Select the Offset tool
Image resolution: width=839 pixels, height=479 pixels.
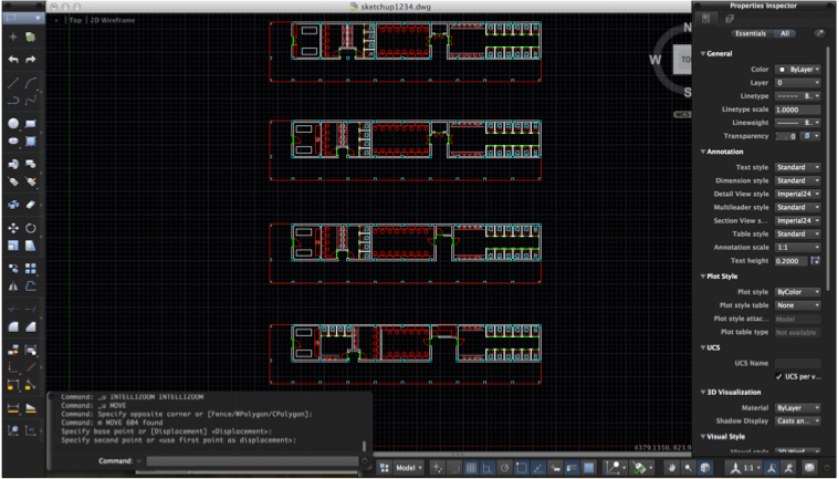(x=30, y=286)
